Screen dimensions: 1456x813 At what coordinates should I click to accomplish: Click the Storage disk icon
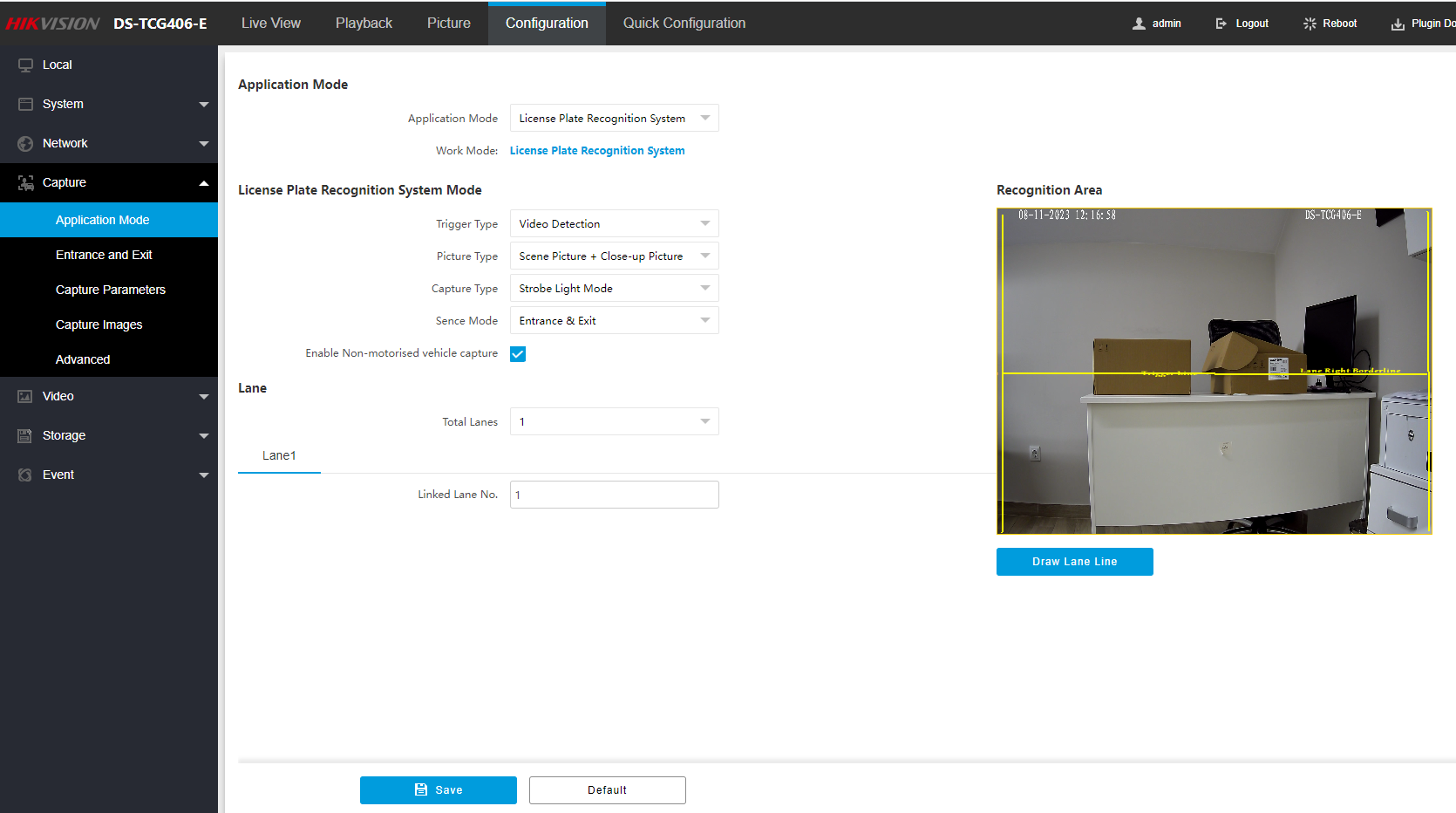[25, 436]
